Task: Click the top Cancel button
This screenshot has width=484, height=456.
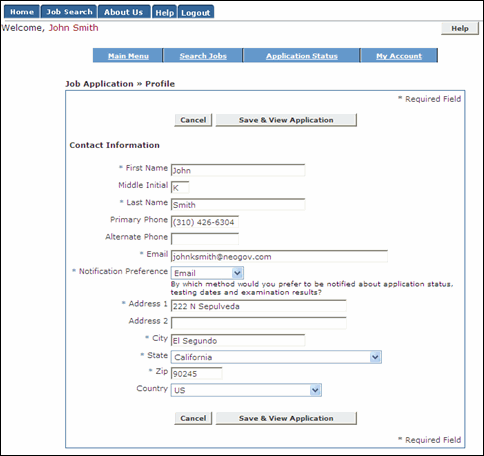Action: pos(193,120)
